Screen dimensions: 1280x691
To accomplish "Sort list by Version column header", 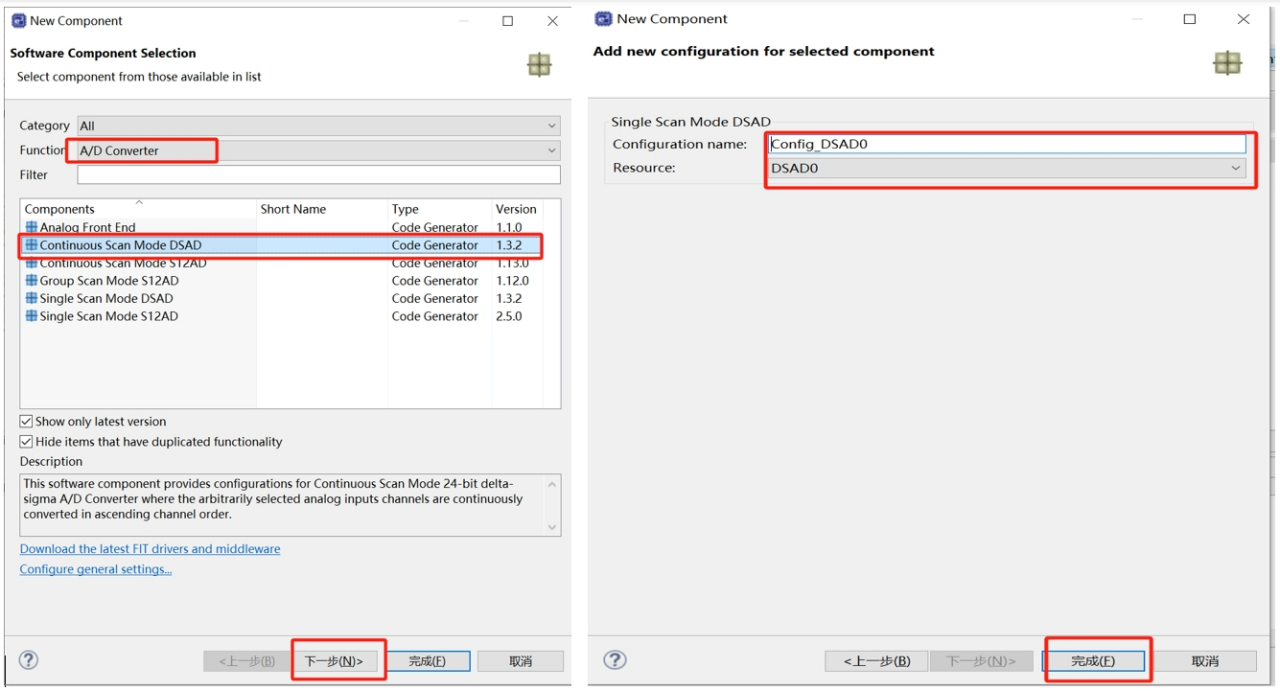I will [517, 209].
